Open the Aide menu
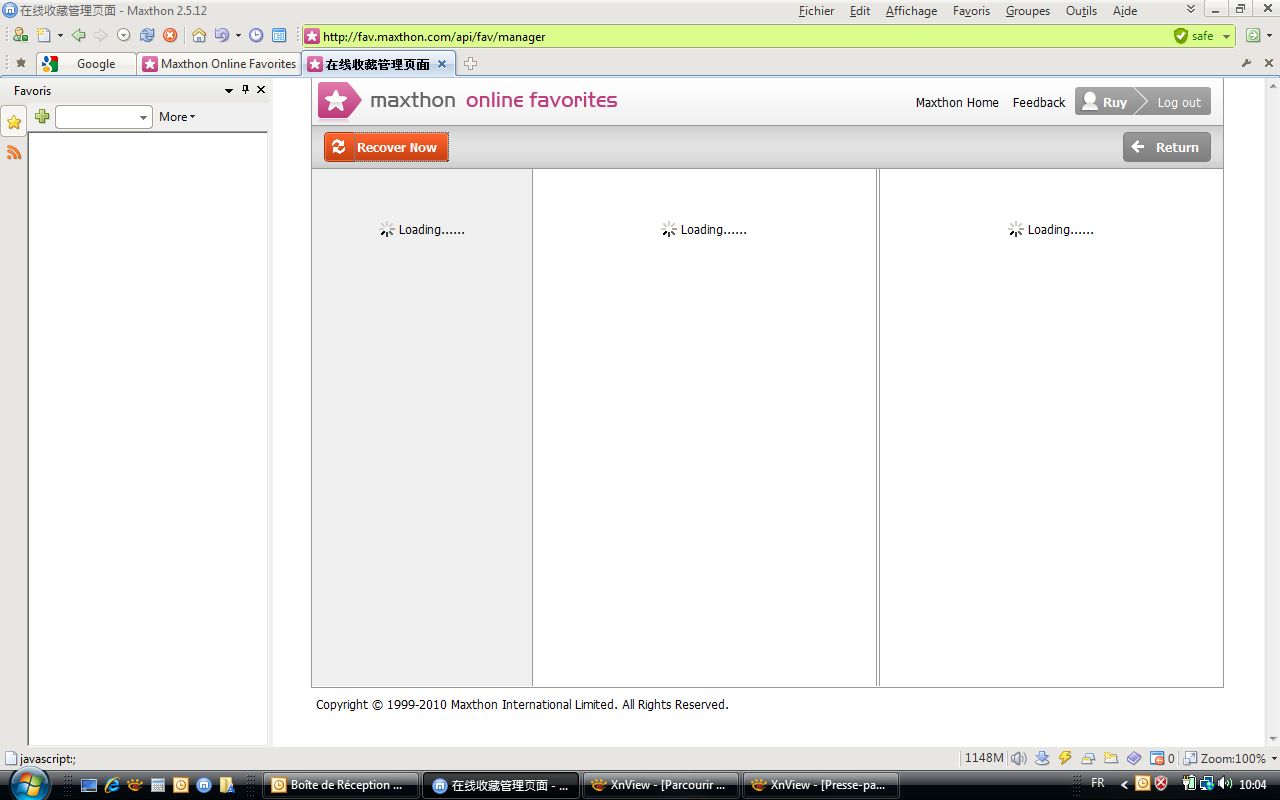The width and height of the screenshot is (1280, 800). [1125, 11]
